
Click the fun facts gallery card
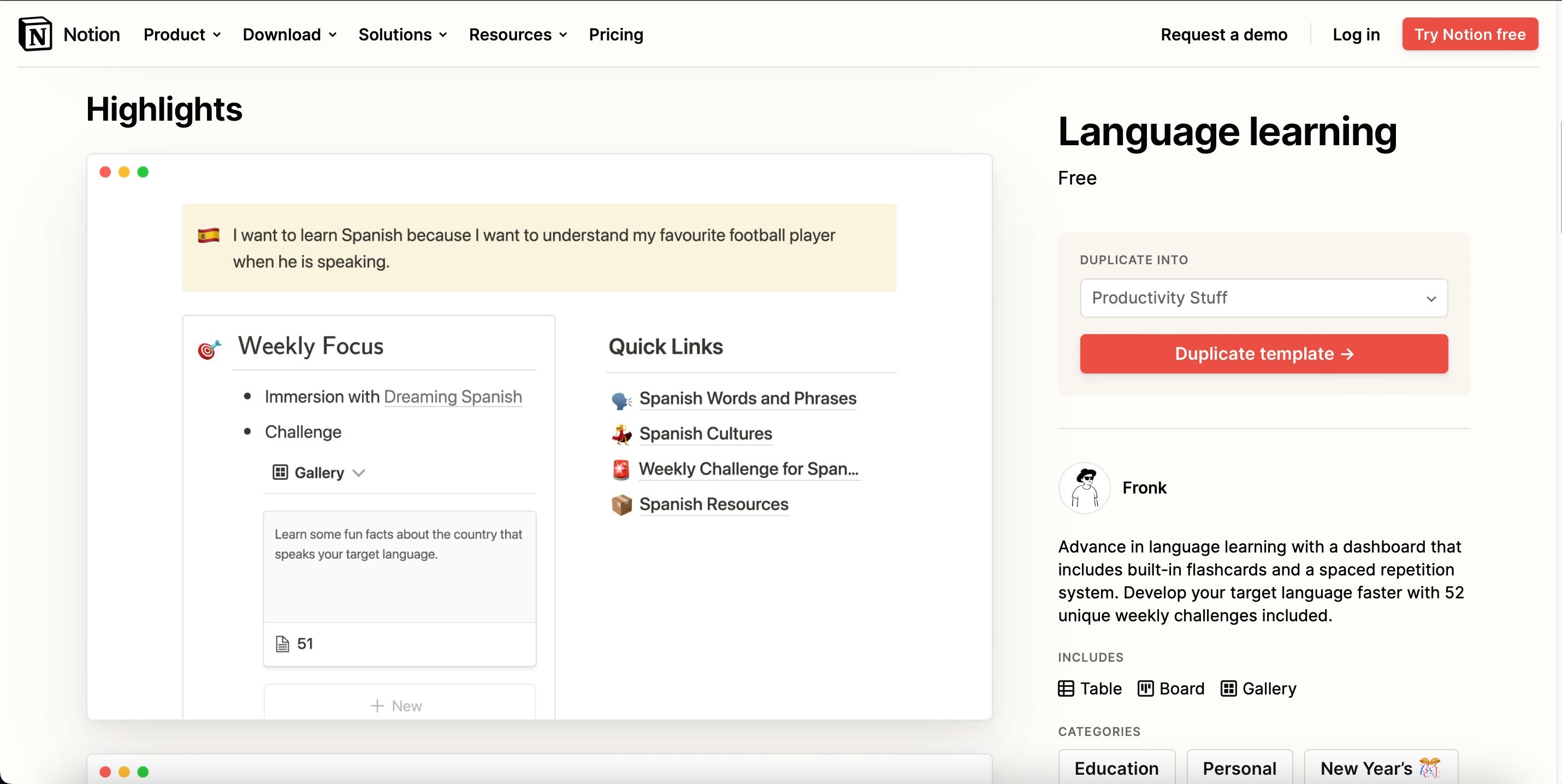pyautogui.click(x=399, y=567)
